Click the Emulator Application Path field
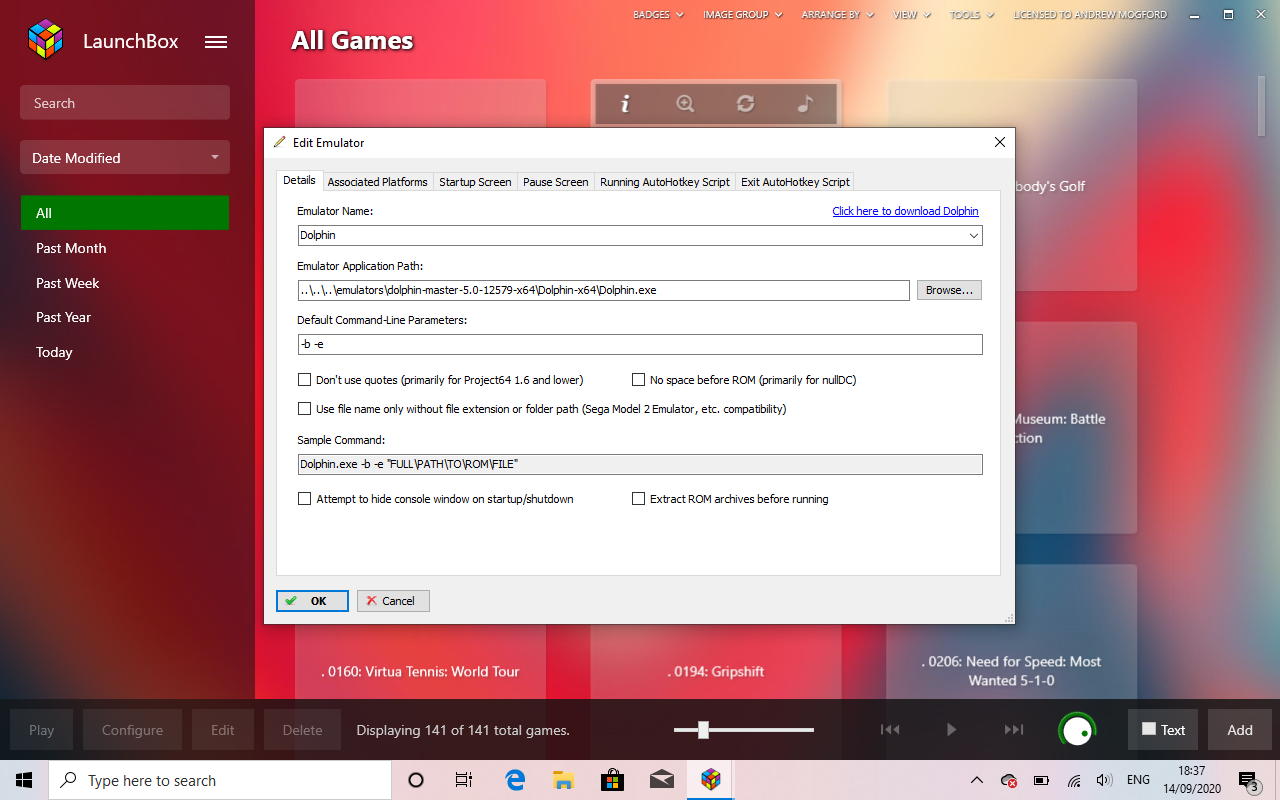Image resolution: width=1280 pixels, height=800 pixels. (603, 290)
